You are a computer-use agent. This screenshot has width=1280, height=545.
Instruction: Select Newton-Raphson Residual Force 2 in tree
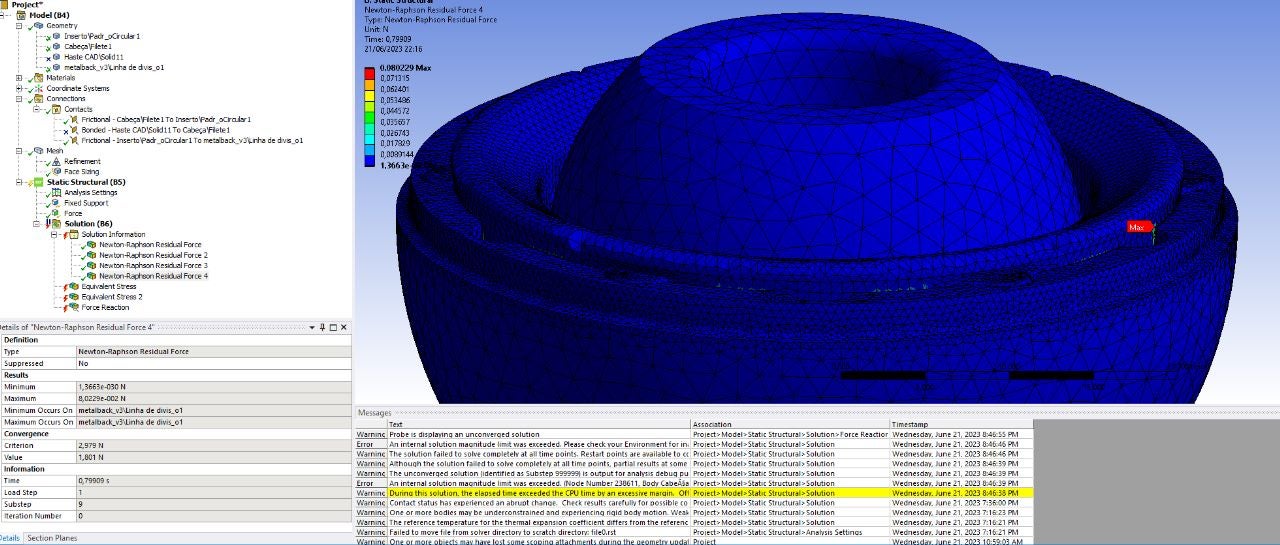(x=153, y=255)
